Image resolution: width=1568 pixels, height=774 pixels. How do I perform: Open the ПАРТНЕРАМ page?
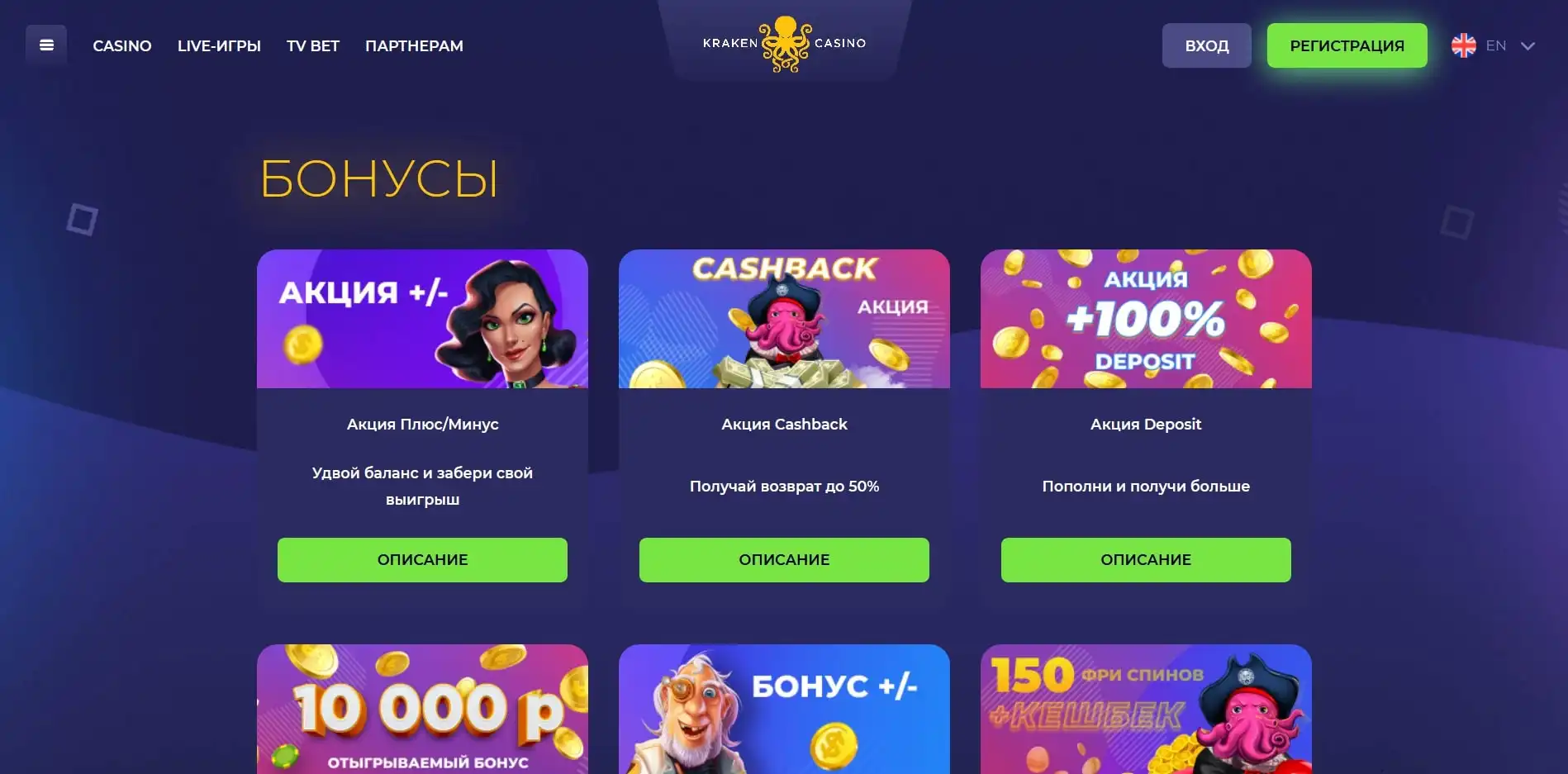(x=414, y=46)
